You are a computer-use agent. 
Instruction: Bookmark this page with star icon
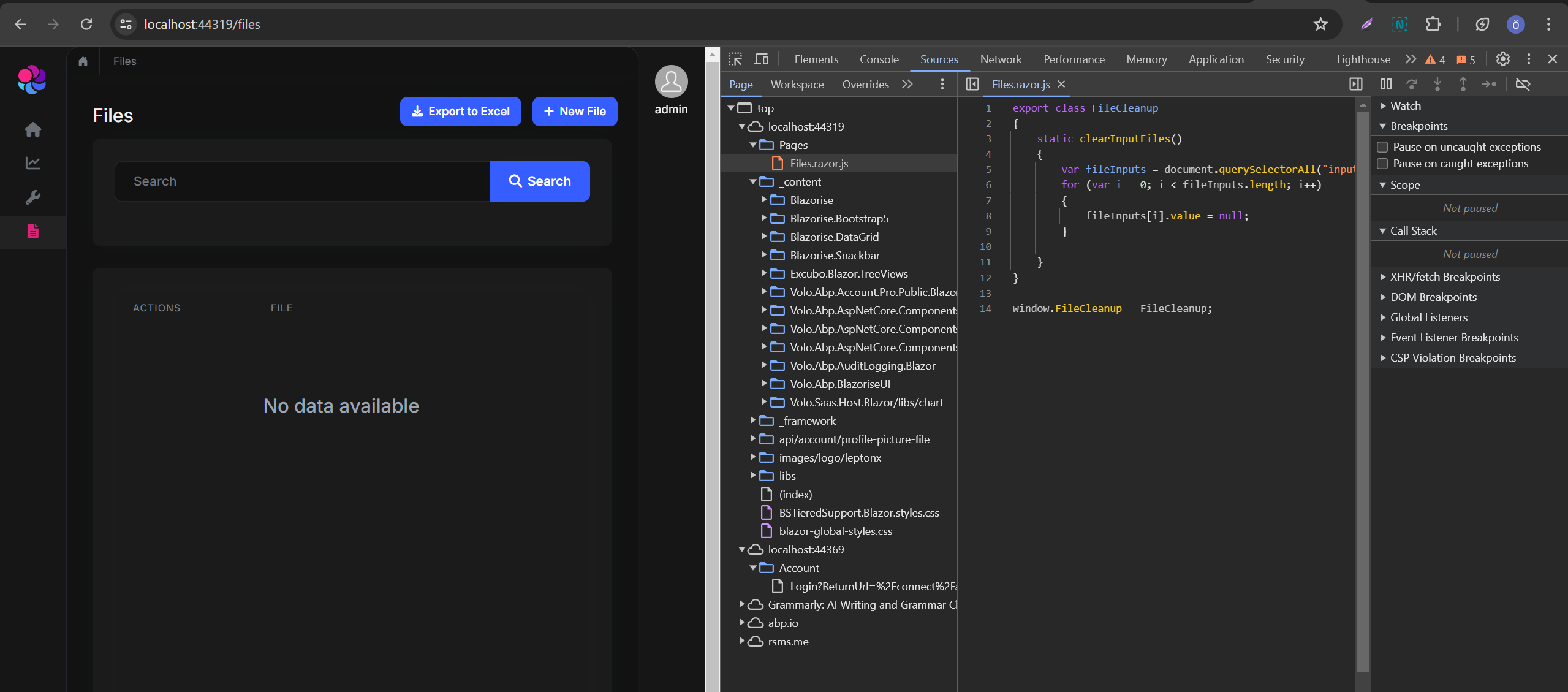tap(1320, 24)
